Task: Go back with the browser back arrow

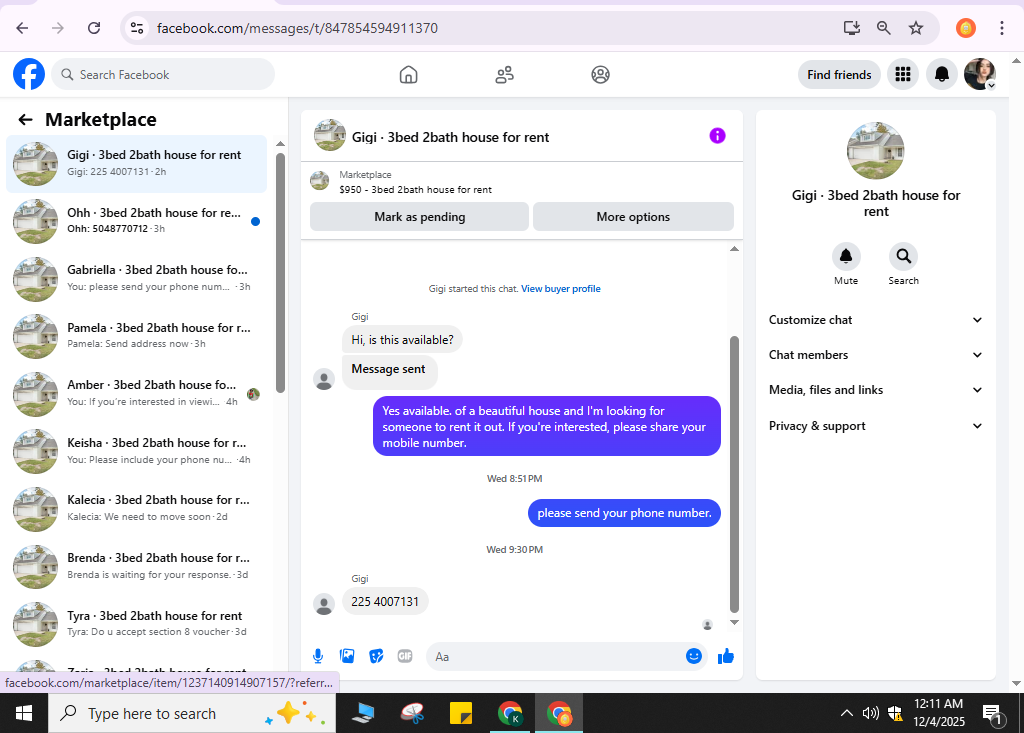Action: click(22, 28)
